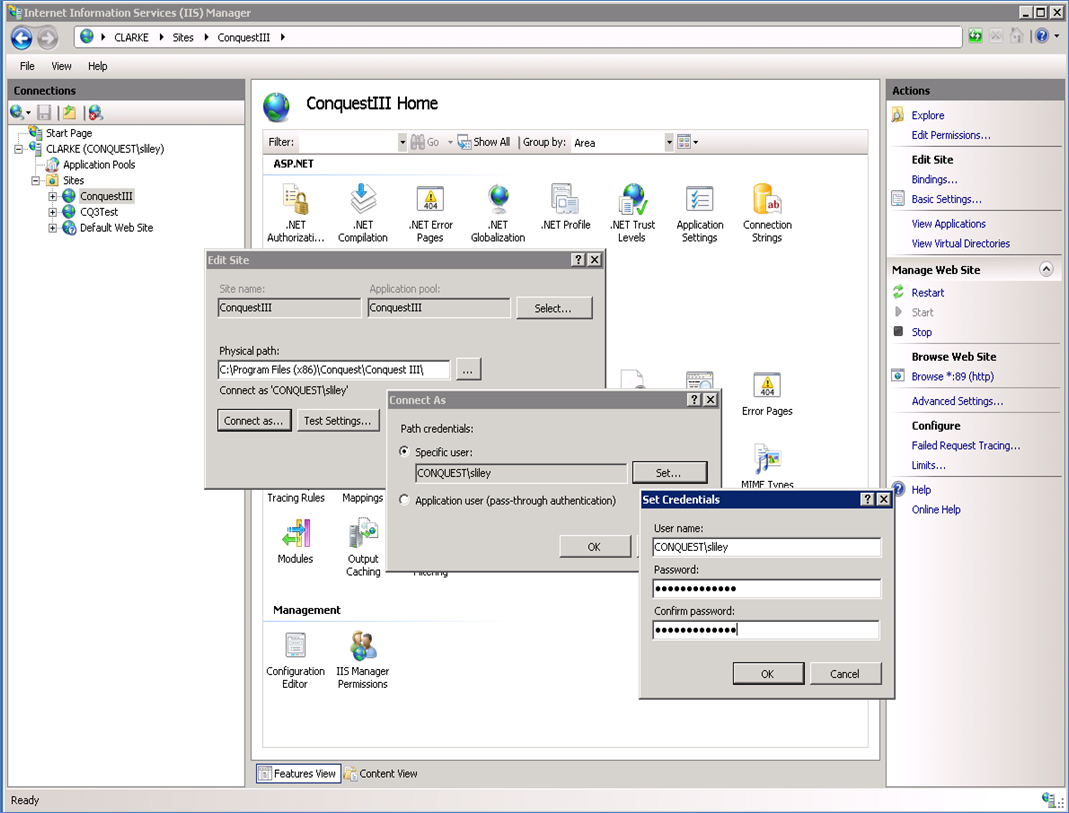Viewport: 1069px width, 813px height.
Task: Click the Save icon in Connections toolbar
Action: (44, 112)
